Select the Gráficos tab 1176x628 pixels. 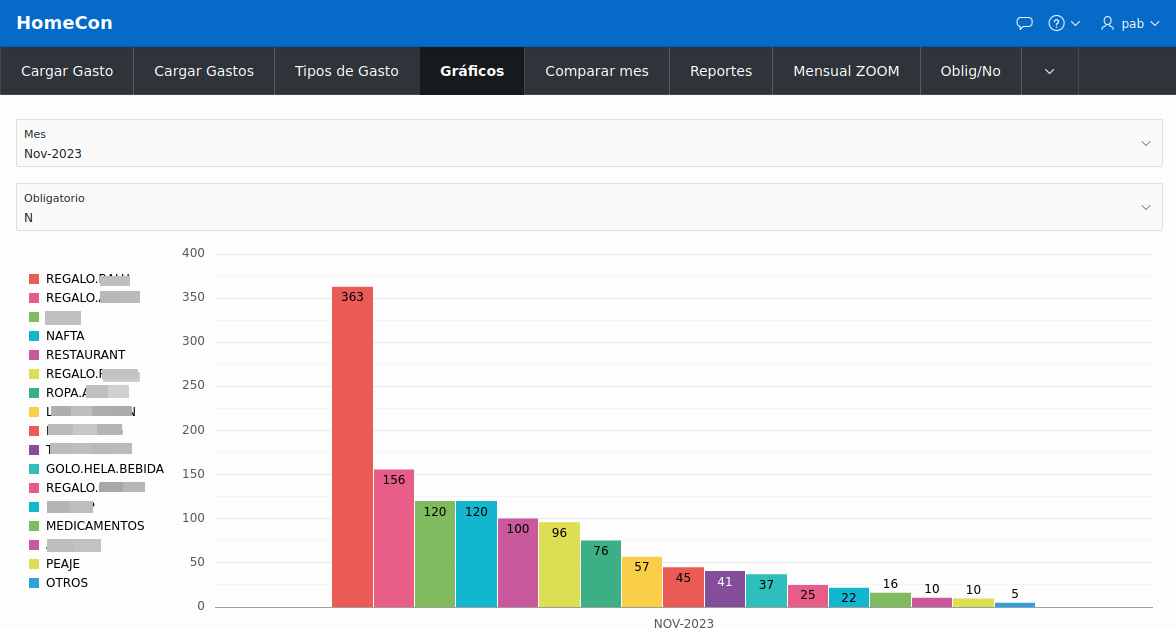471,71
